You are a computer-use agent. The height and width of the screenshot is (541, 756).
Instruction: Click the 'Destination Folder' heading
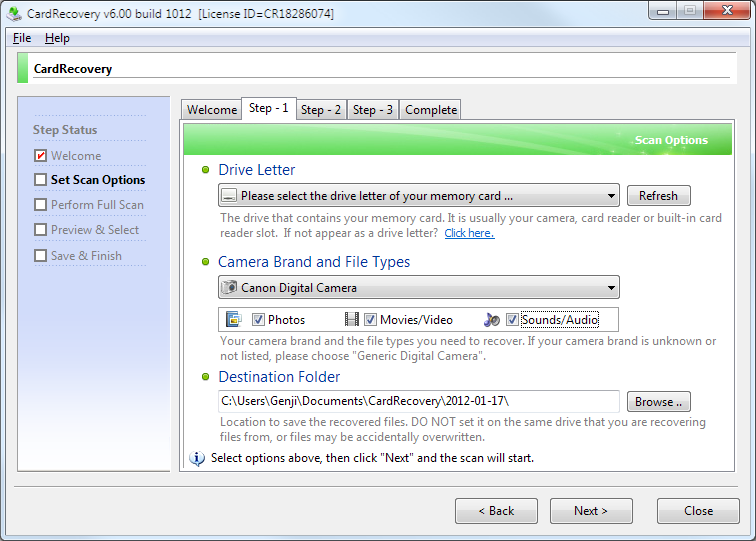[x=279, y=377]
